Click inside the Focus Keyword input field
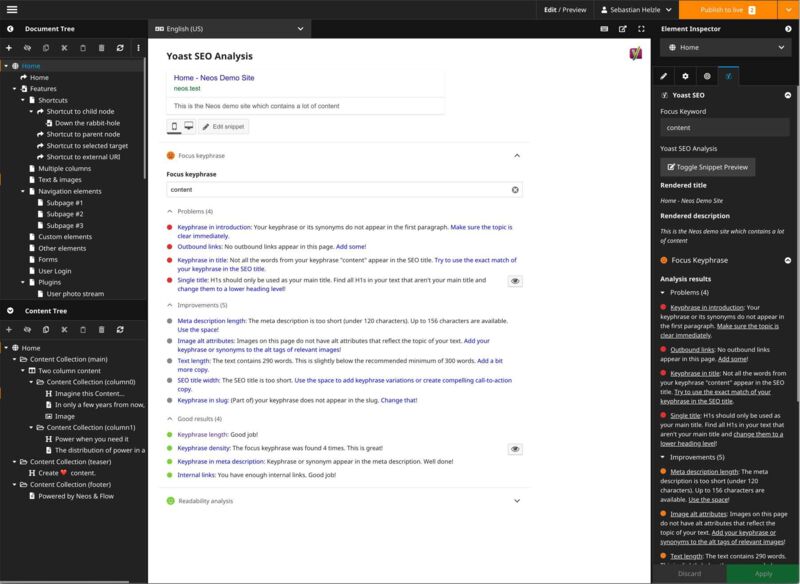 coord(727,127)
